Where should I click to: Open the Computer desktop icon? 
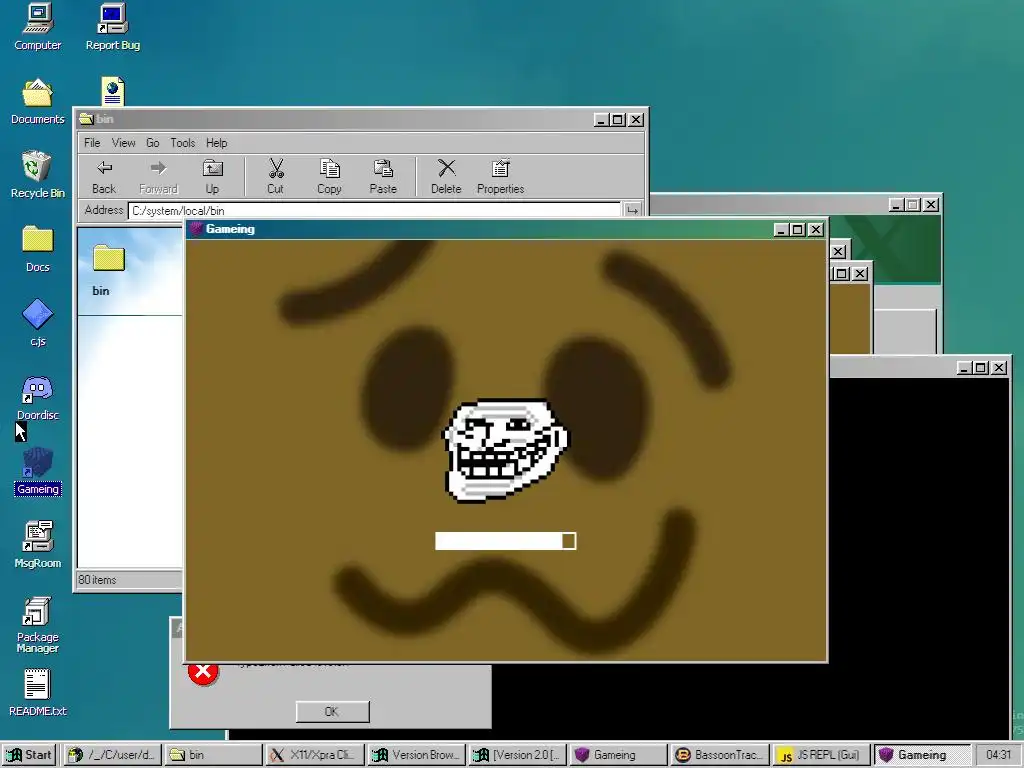[37, 26]
